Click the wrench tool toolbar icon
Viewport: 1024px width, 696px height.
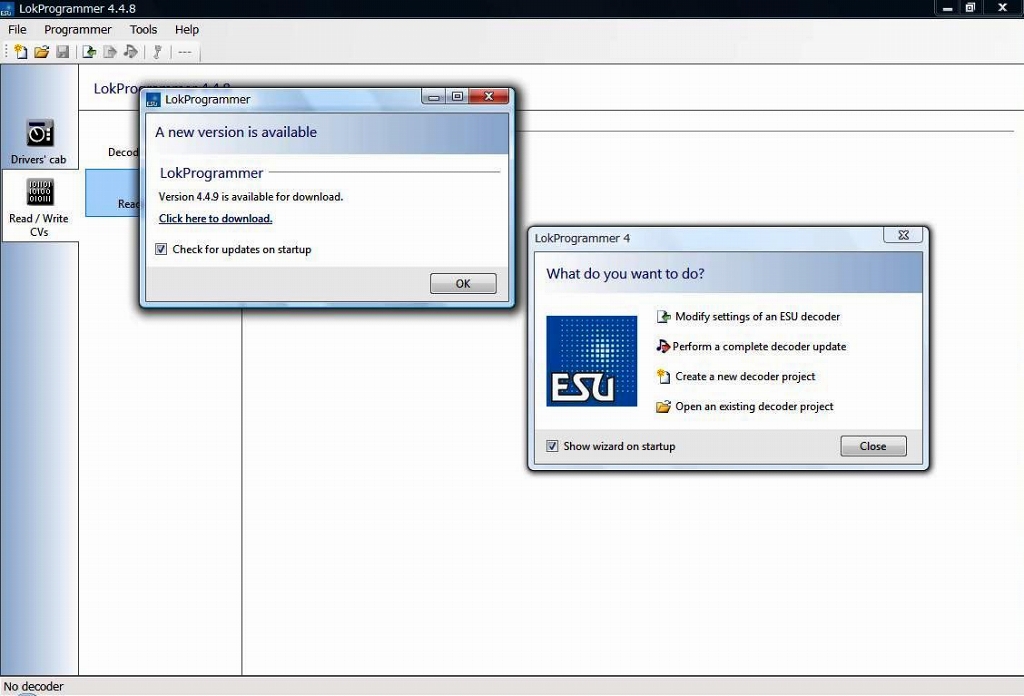click(x=157, y=52)
